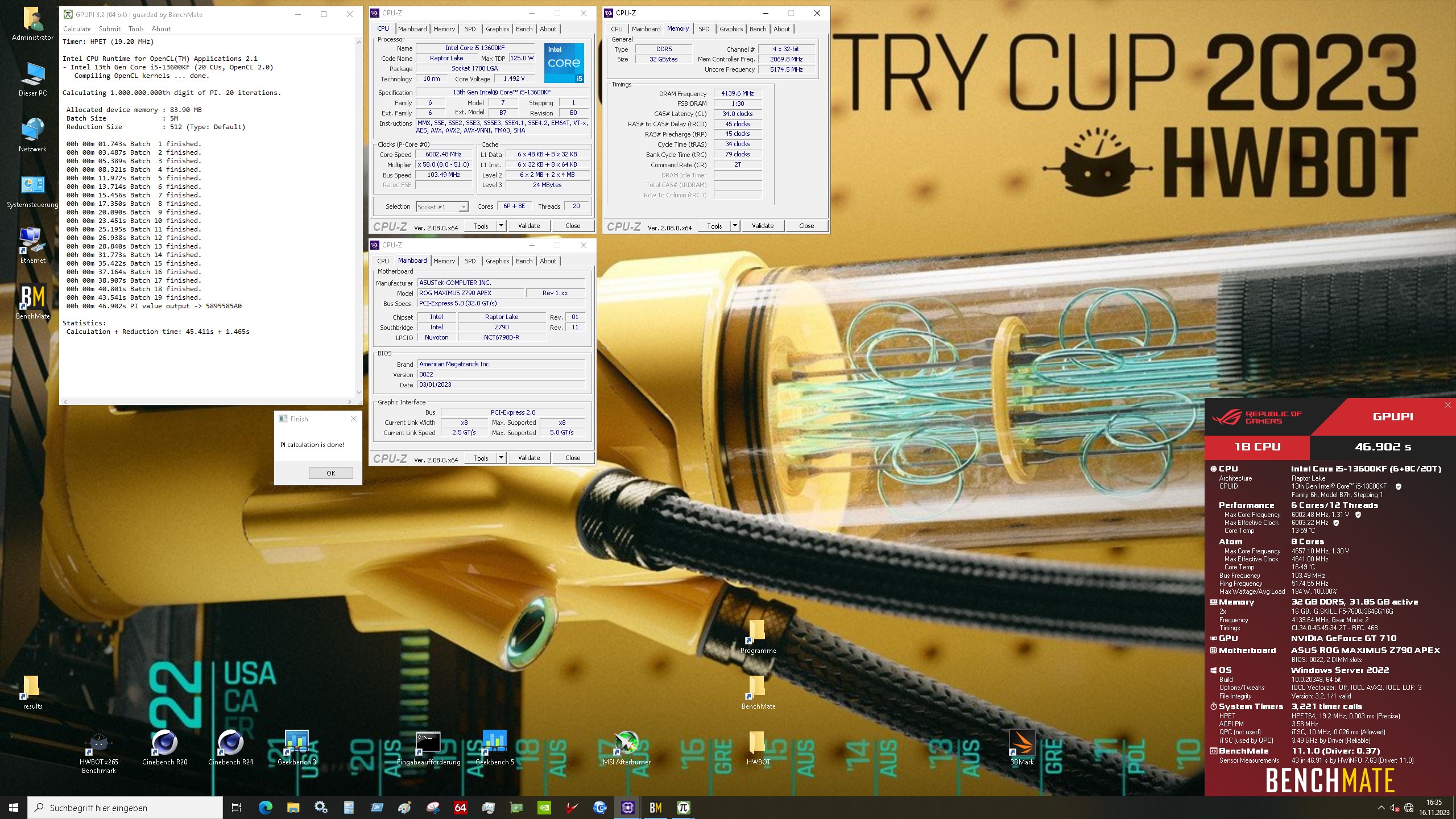1456x819 pixels.
Task: Open the HWBOT folder on the desktop
Action: pyautogui.click(x=758, y=747)
